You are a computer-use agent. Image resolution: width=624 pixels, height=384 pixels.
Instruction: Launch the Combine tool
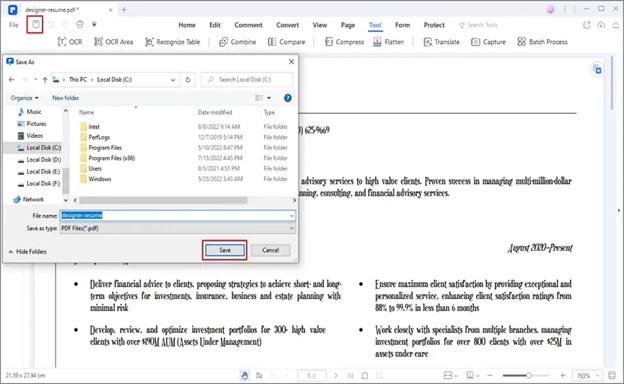(238, 42)
